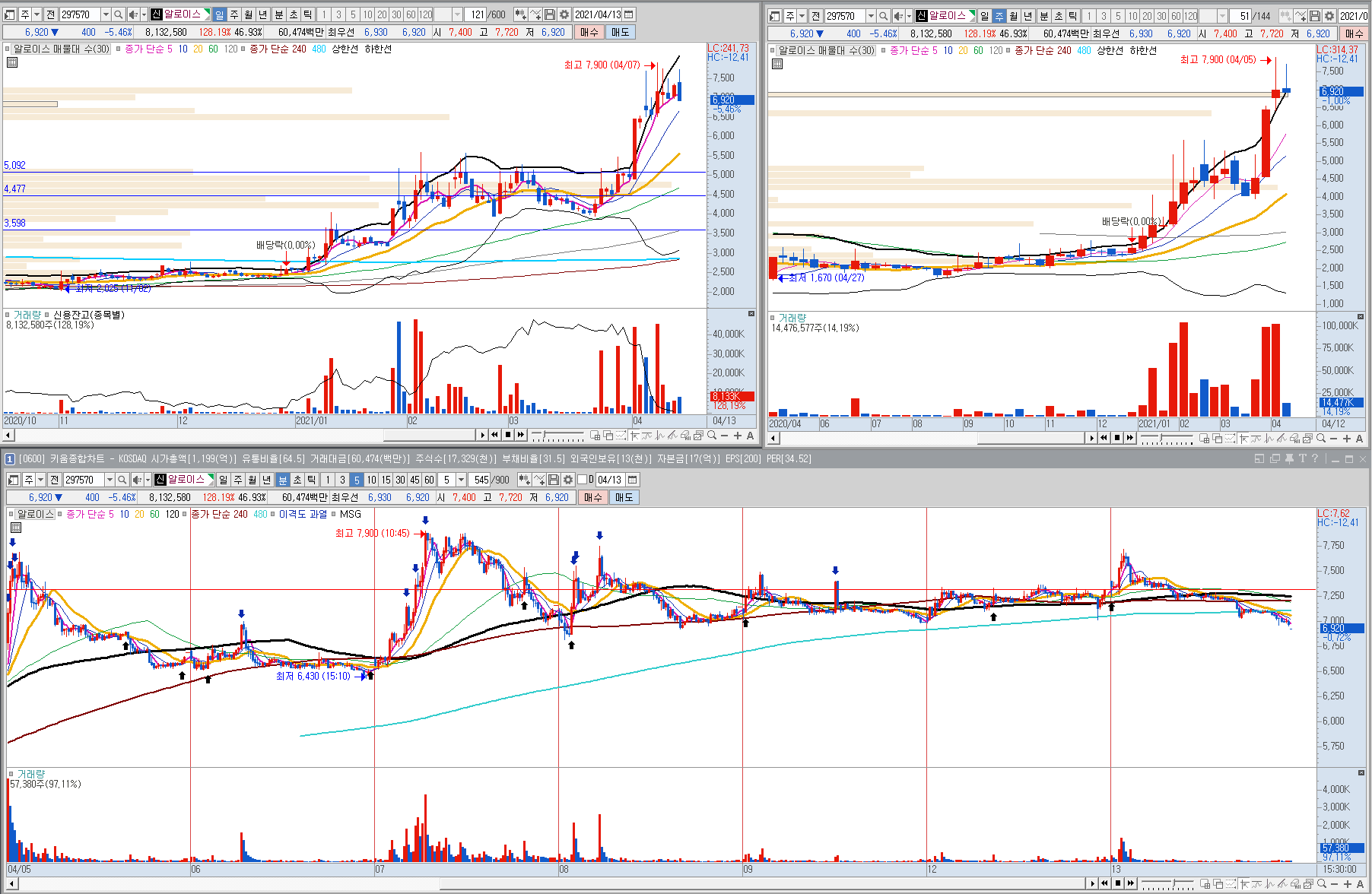Expand the 주 dropdown arrow in top-left chart
The image size is (1372, 894).
coord(37,14)
